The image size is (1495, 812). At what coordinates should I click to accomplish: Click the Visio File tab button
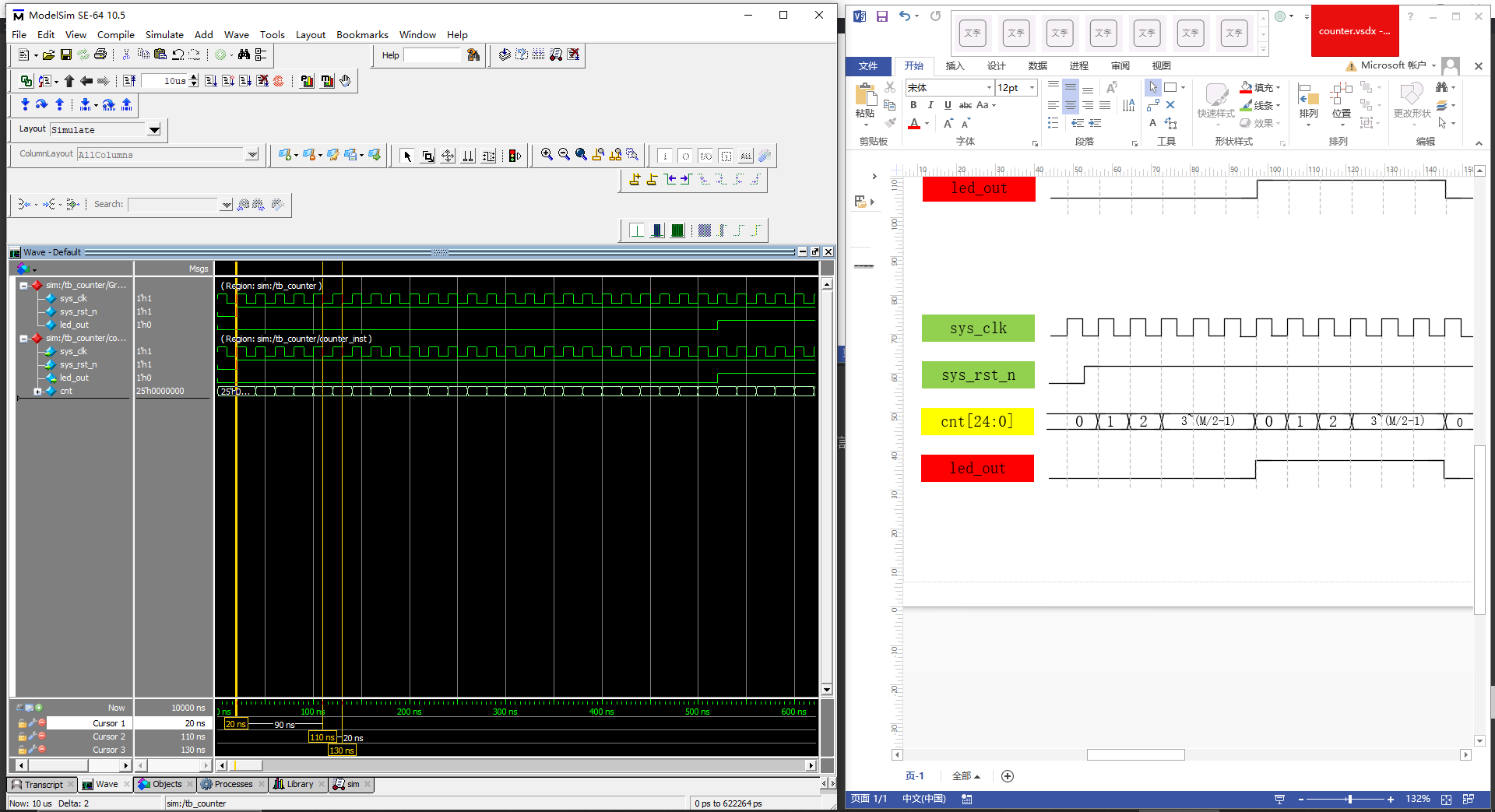[868, 66]
